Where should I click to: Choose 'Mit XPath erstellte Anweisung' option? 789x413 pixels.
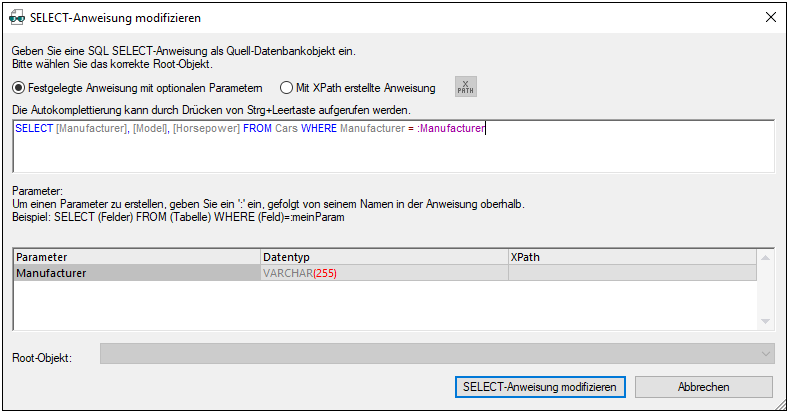click(286, 88)
